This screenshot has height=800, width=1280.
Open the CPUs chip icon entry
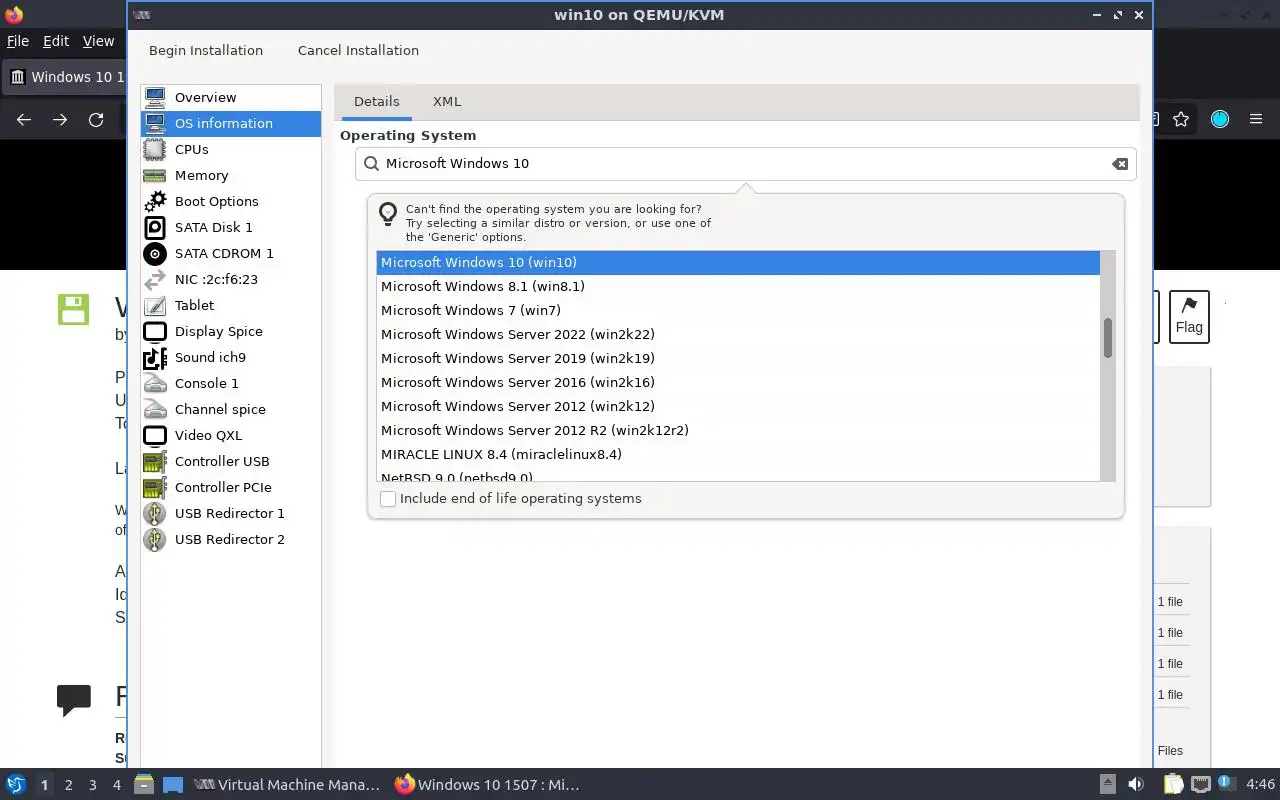pyautogui.click(x=155, y=149)
